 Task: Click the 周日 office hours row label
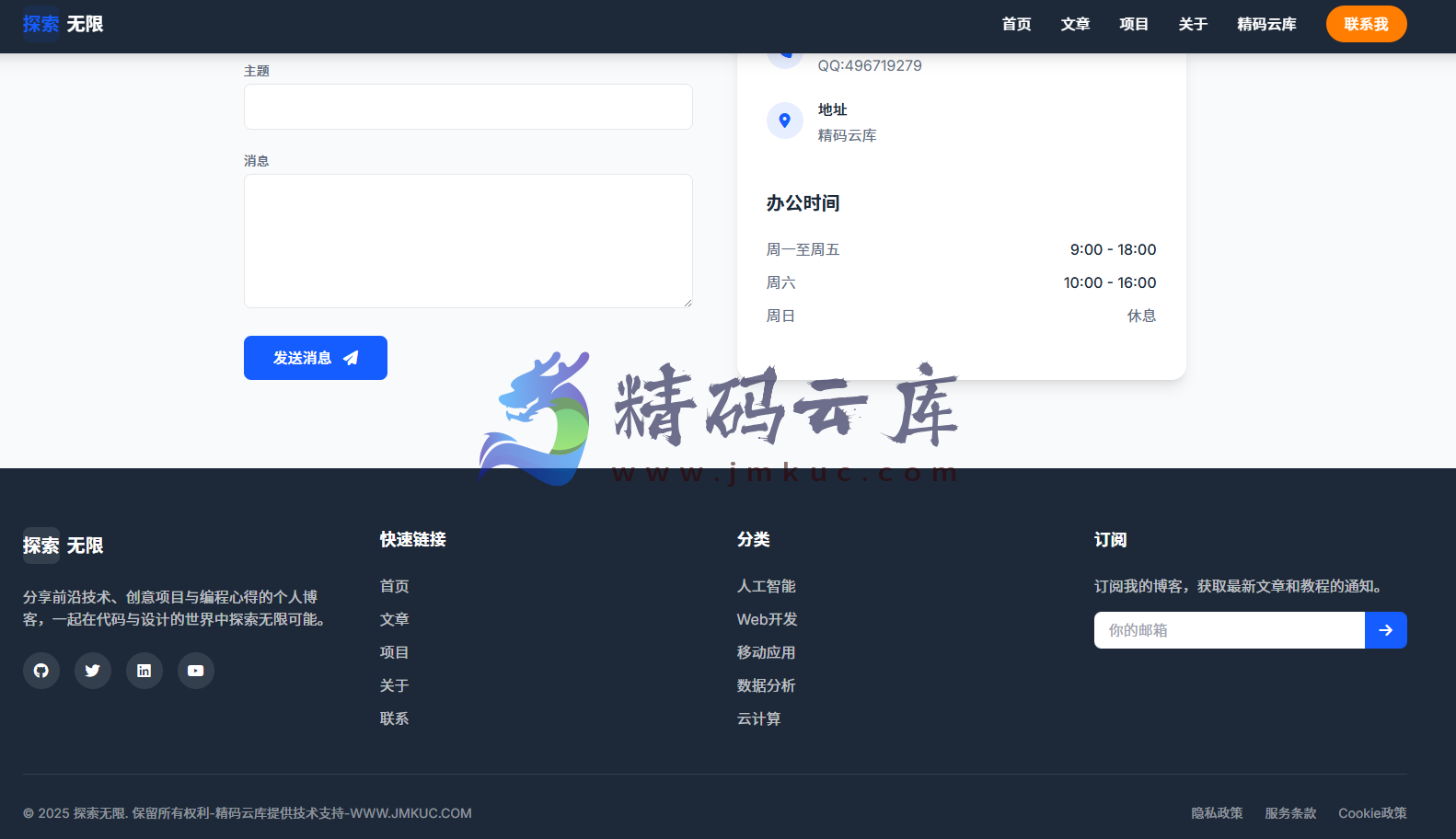click(x=781, y=316)
